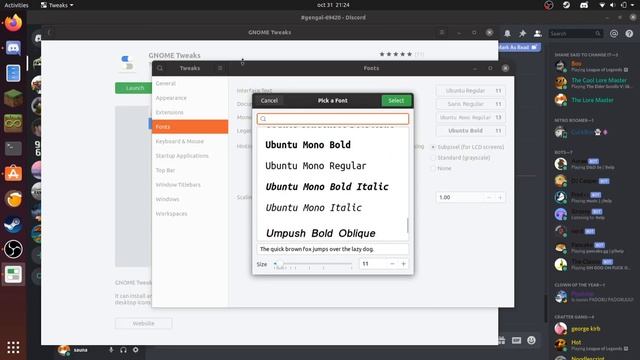This screenshot has width=640, height=360.
Task: Focus the font search field
Action: tap(333, 119)
